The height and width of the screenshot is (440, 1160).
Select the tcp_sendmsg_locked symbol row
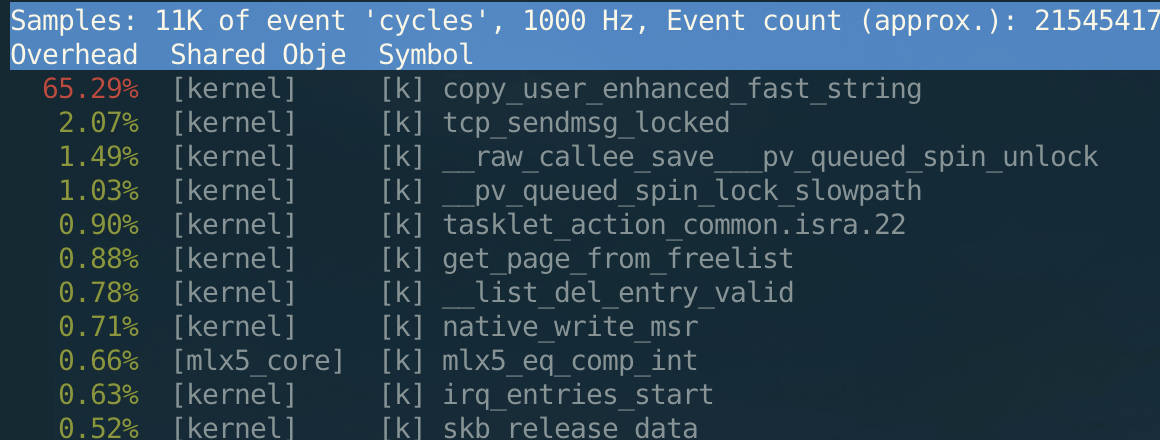[585, 123]
